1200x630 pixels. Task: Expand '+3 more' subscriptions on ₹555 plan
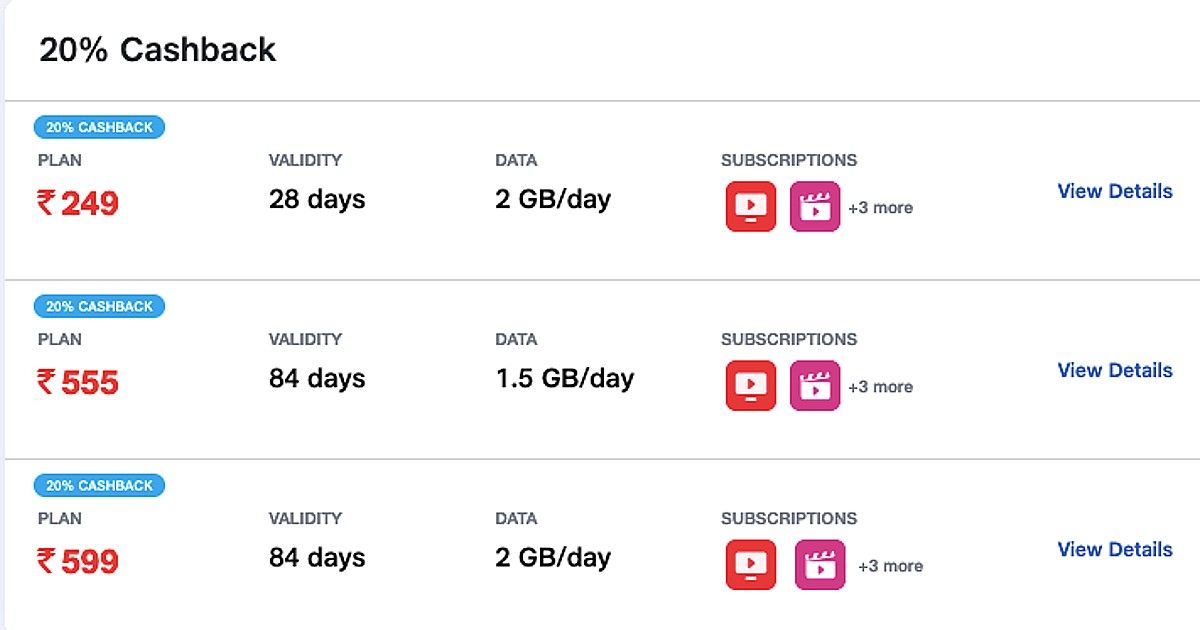(x=880, y=387)
